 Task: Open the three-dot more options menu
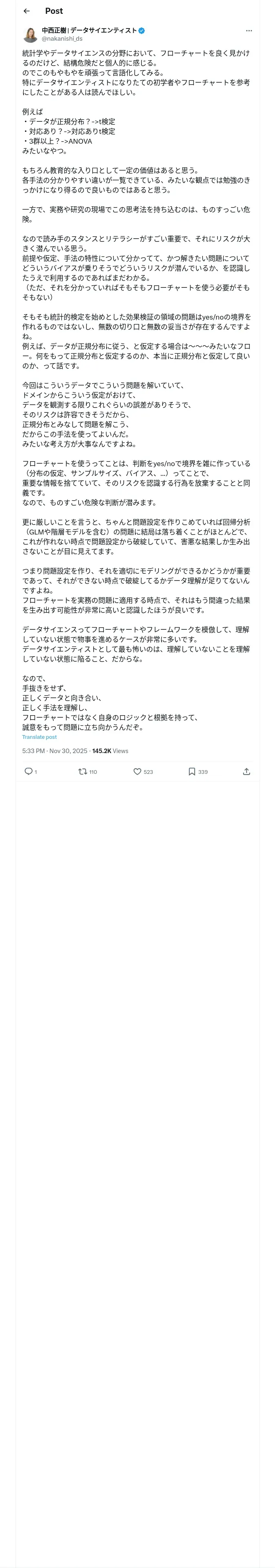click(249, 31)
